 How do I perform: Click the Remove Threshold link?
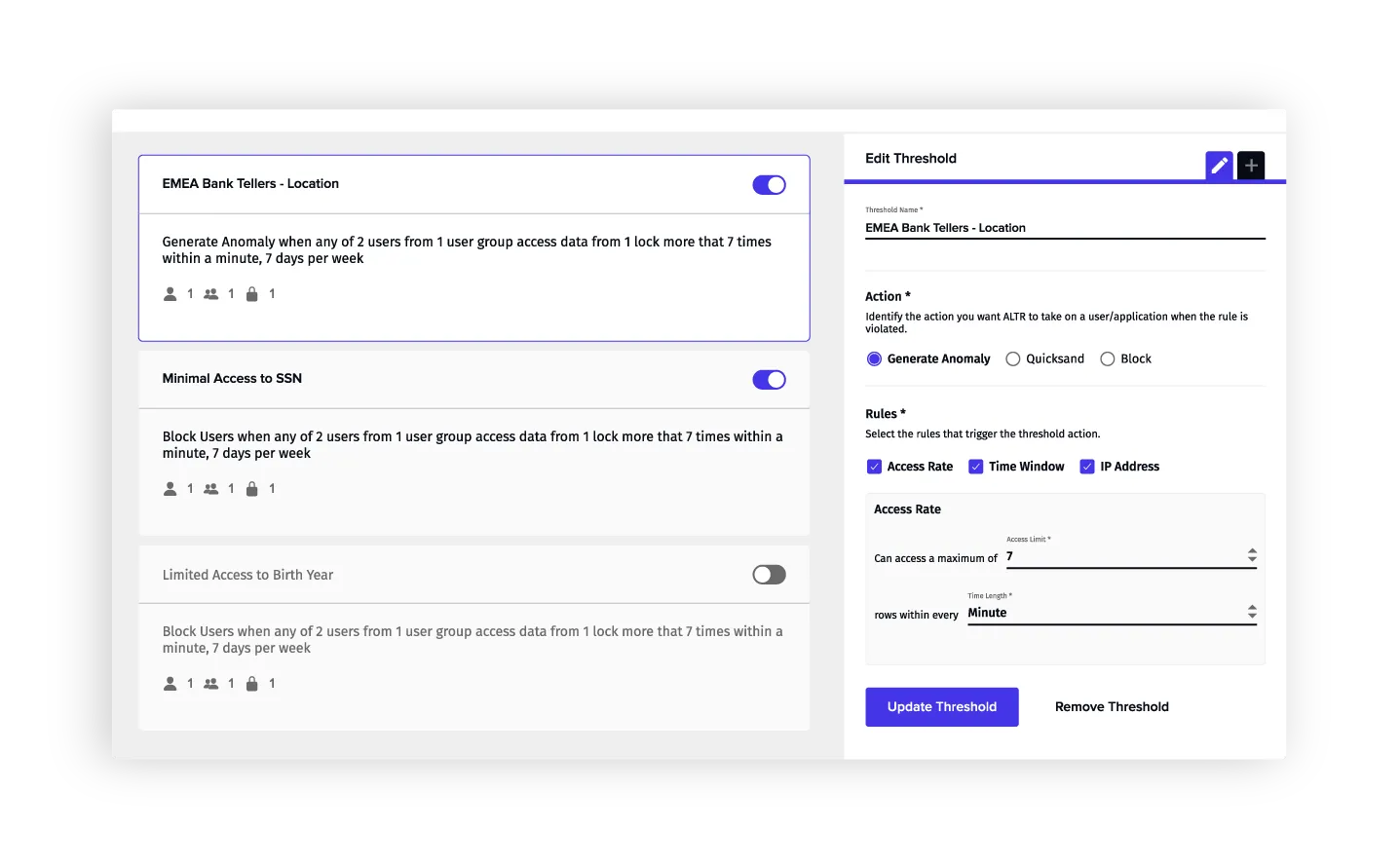pyautogui.click(x=1111, y=706)
